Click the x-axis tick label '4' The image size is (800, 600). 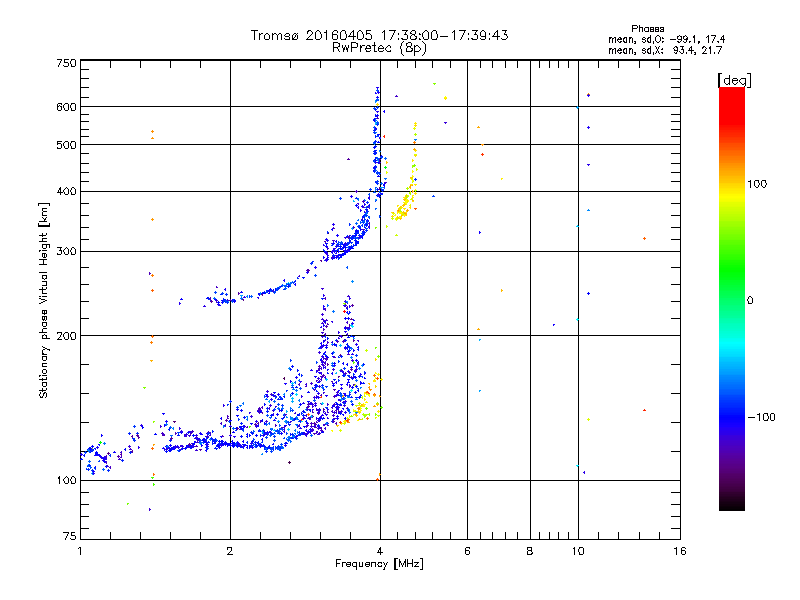tap(380, 551)
